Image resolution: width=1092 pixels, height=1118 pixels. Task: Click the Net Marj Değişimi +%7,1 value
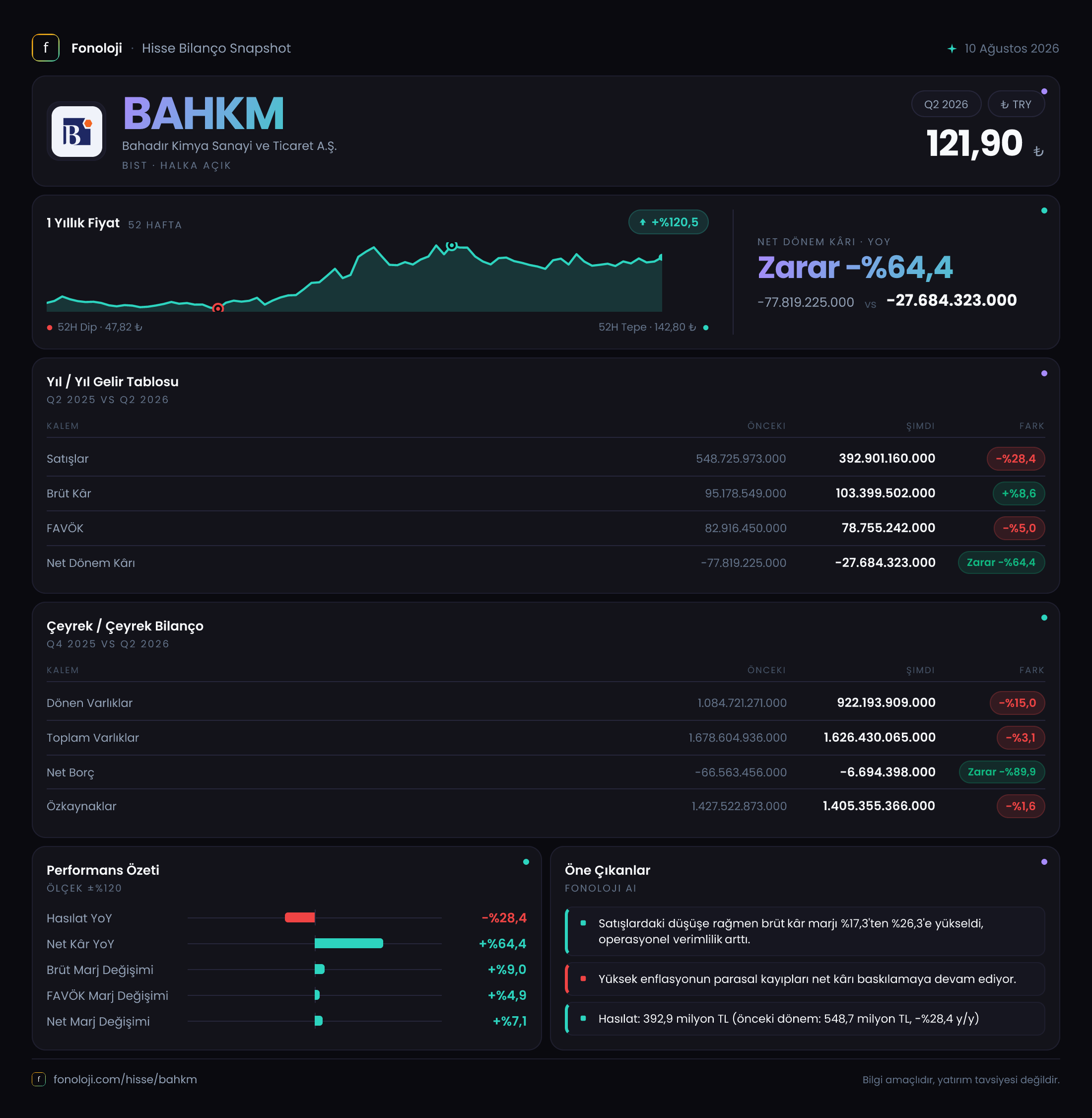(509, 1021)
